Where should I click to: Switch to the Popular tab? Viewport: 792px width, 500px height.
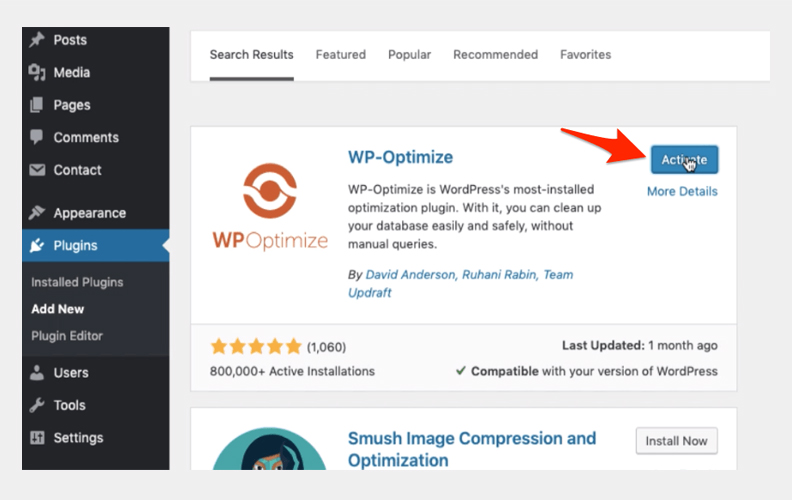409,55
